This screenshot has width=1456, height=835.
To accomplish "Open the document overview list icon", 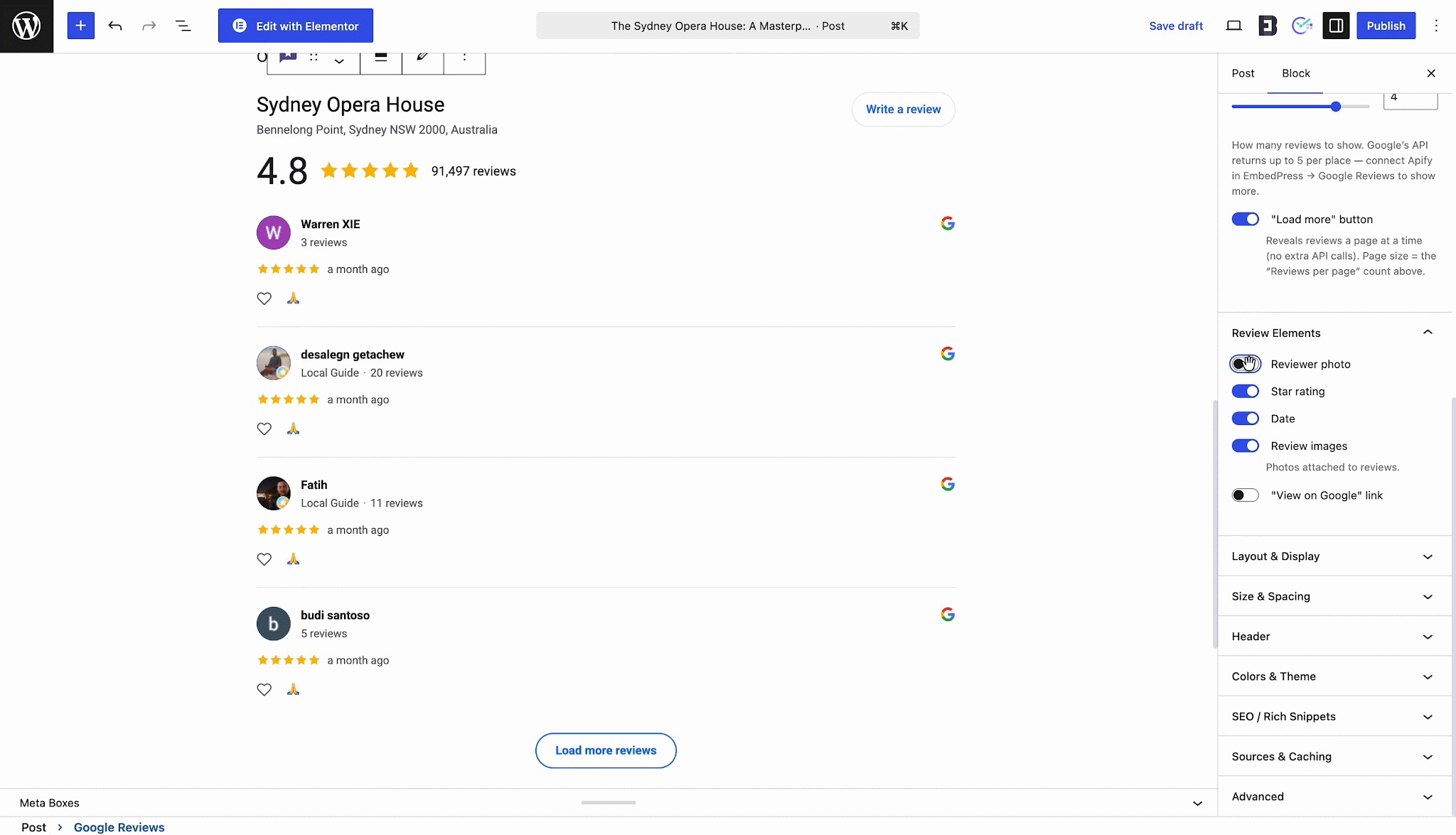I will tap(183, 26).
